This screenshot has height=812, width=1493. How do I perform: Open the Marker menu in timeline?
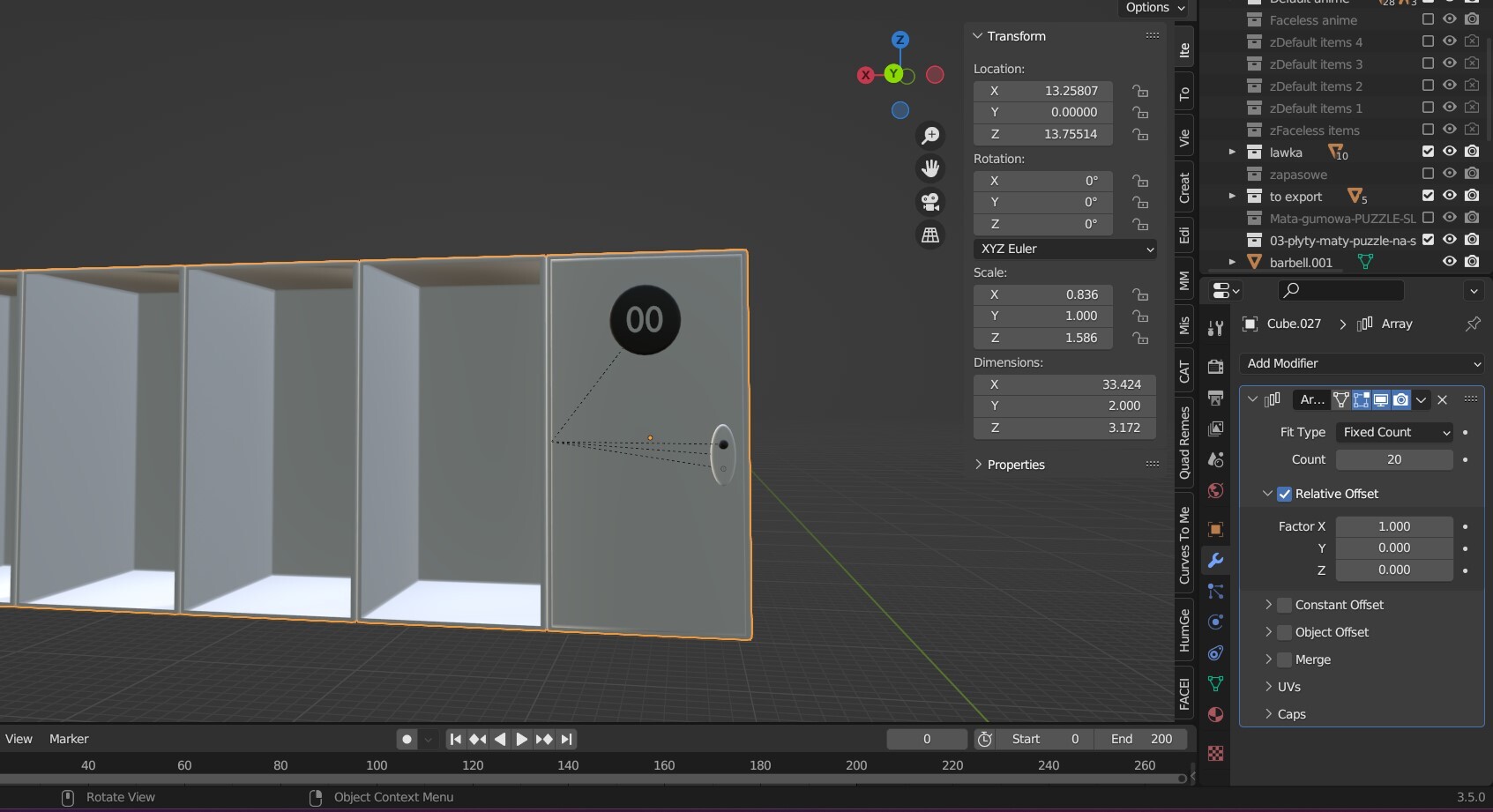(x=69, y=739)
